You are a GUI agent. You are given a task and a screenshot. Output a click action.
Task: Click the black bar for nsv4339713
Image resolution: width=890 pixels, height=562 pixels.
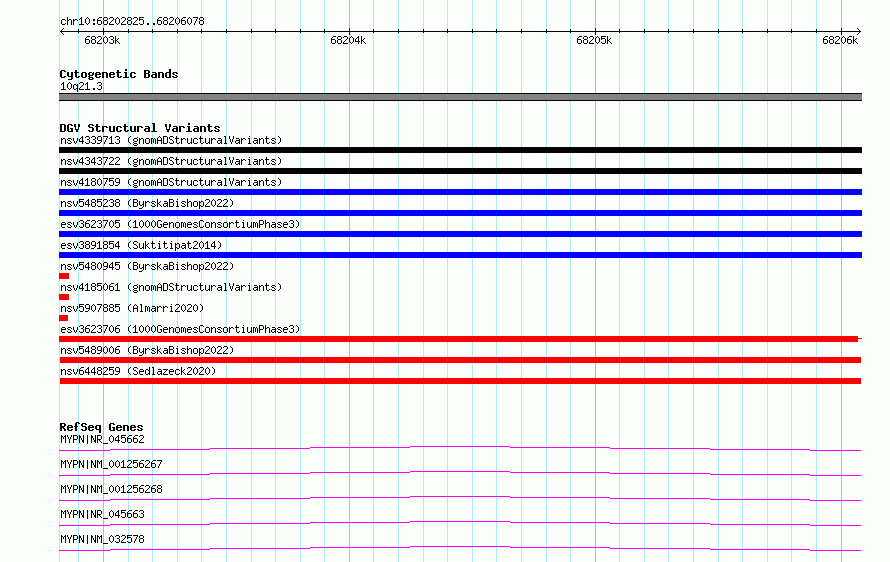pos(460,150)
